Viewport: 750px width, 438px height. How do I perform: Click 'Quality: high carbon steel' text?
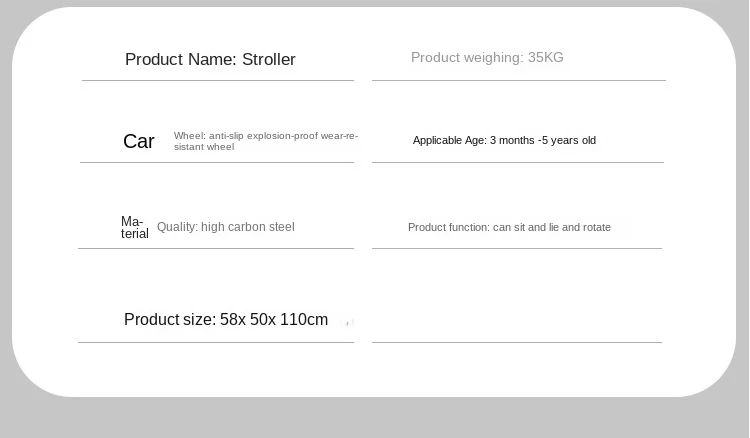226,227
